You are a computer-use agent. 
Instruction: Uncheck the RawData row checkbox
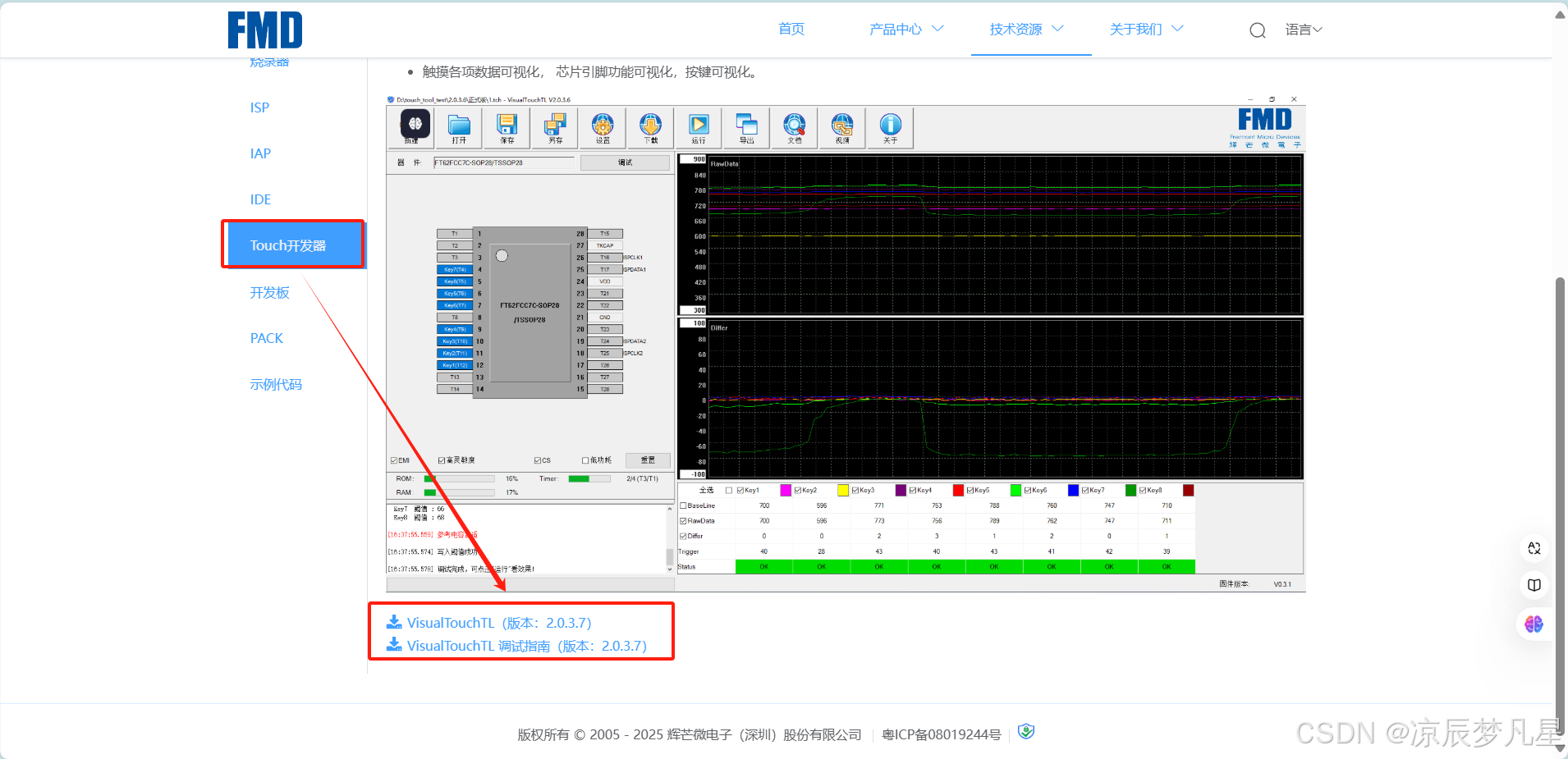pyautogui.click(x=683, y=520)
